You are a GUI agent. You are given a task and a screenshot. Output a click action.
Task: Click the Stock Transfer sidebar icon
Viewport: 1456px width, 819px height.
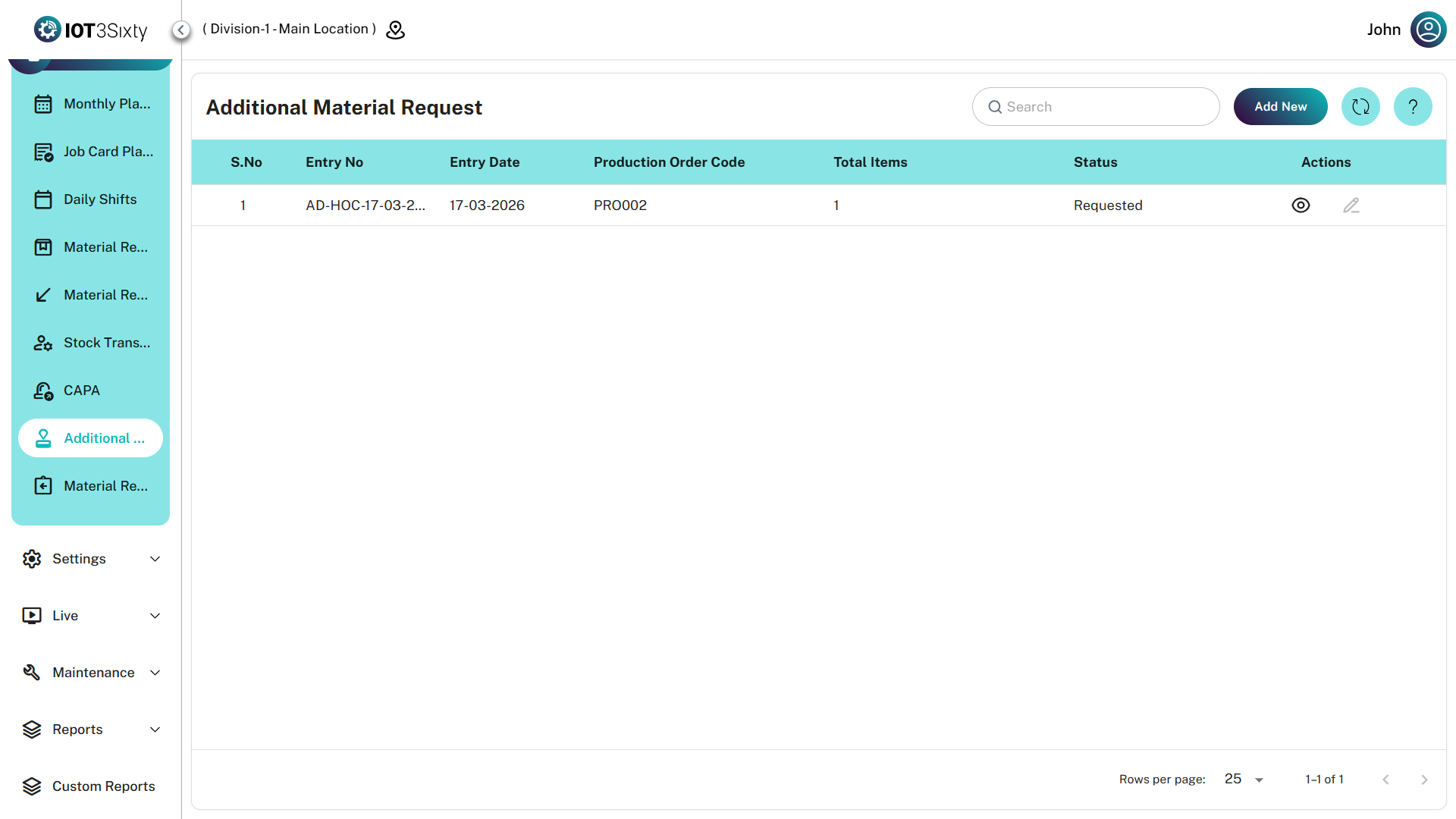pos(43,343)
